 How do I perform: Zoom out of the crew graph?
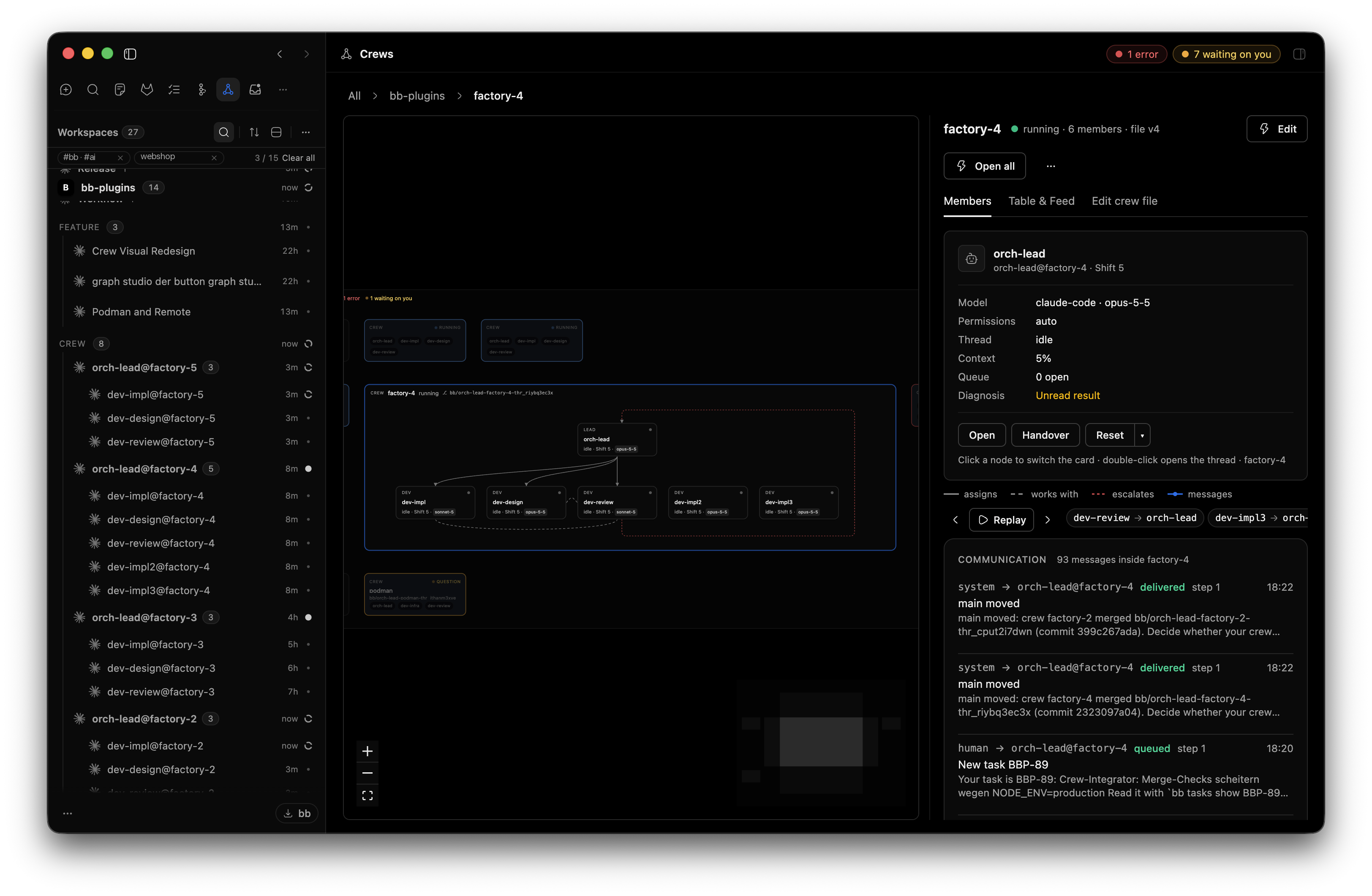[367, 773]
